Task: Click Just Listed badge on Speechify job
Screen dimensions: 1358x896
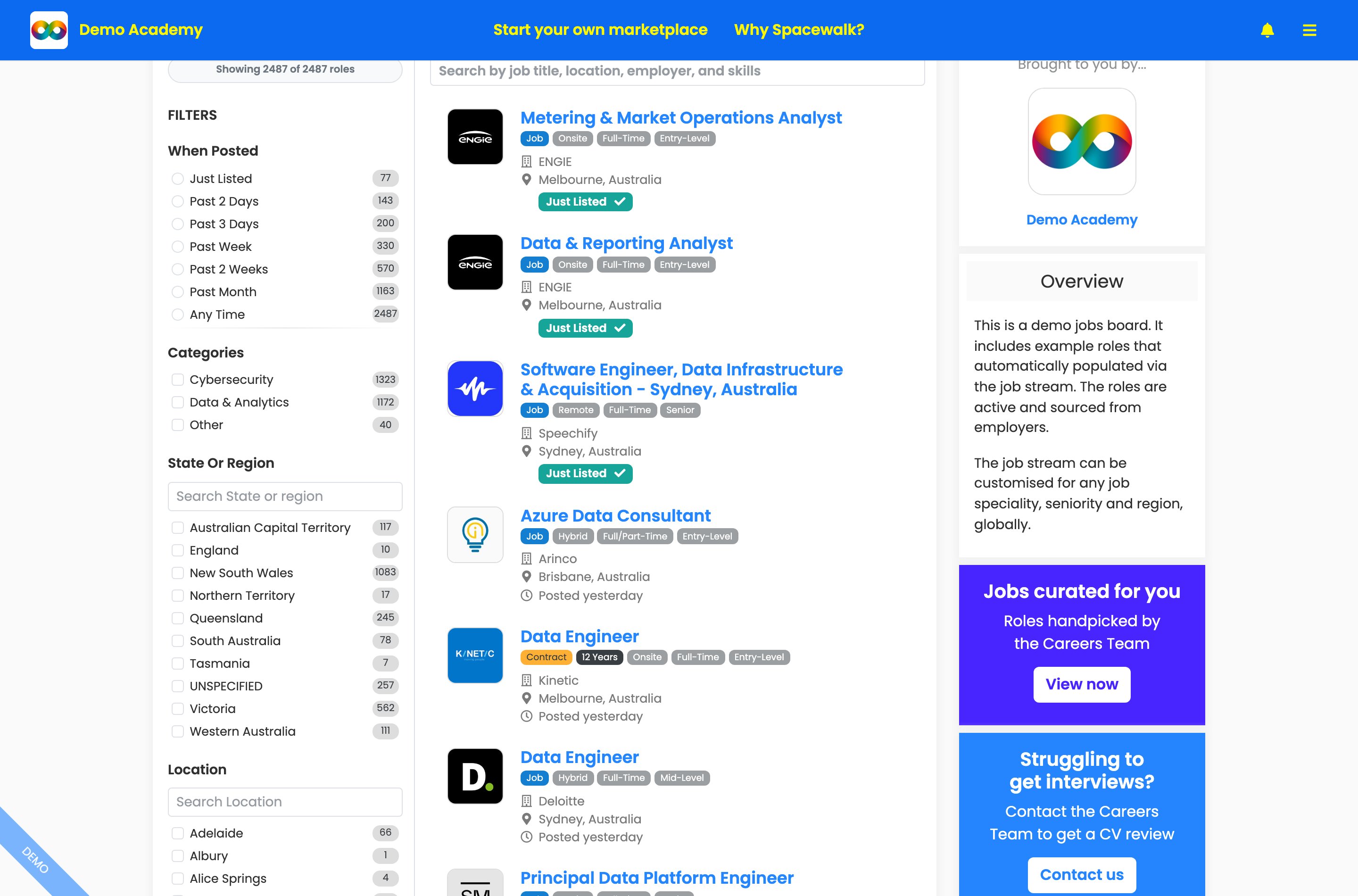Action: (x=585, y=474)
